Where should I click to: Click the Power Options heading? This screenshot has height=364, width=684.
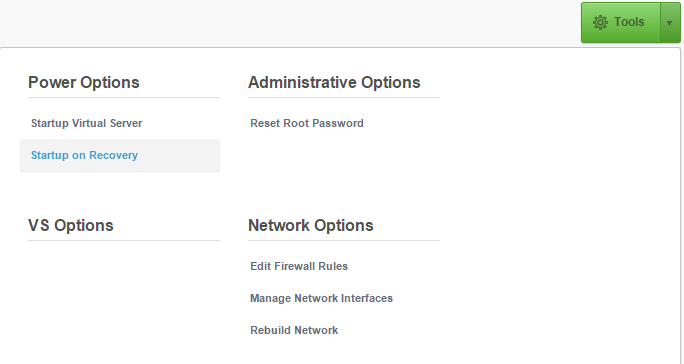[x=84, y=82]
